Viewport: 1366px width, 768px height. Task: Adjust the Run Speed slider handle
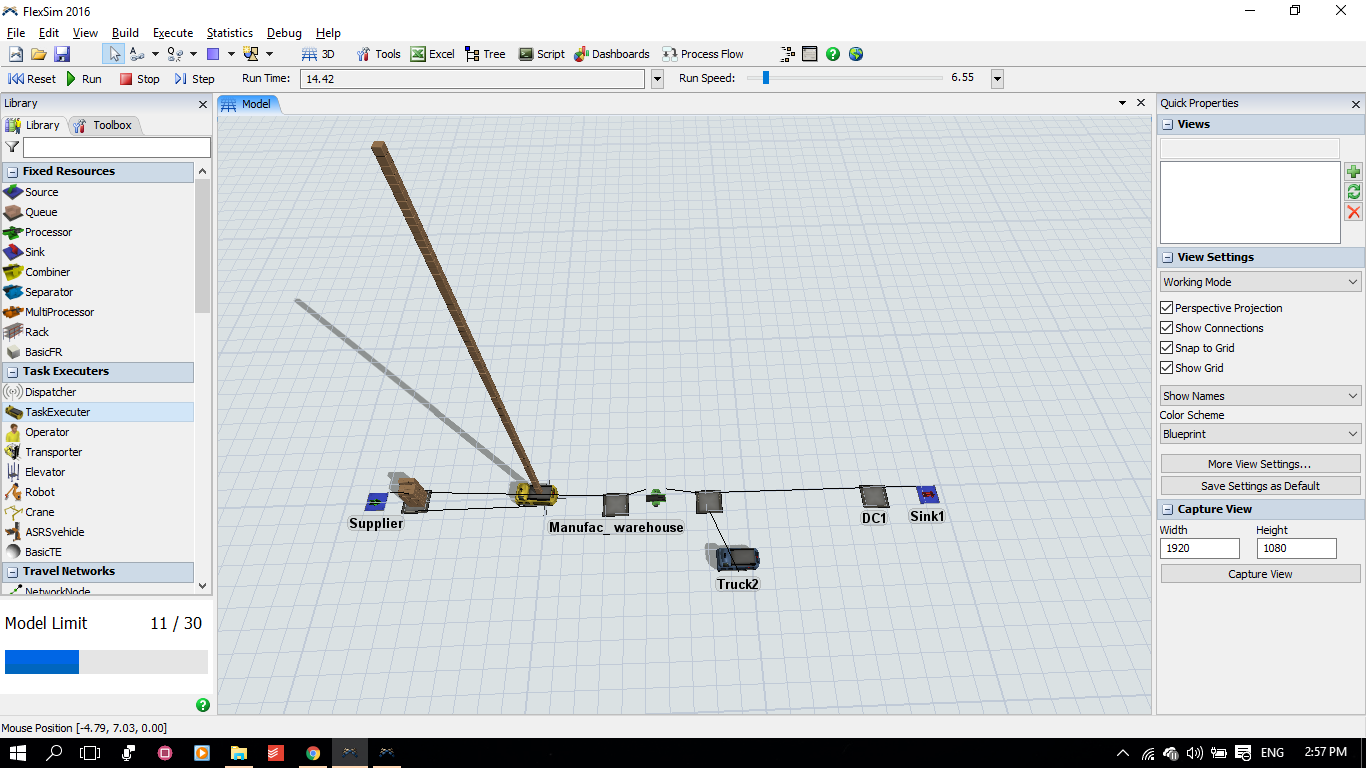point(765,78)
